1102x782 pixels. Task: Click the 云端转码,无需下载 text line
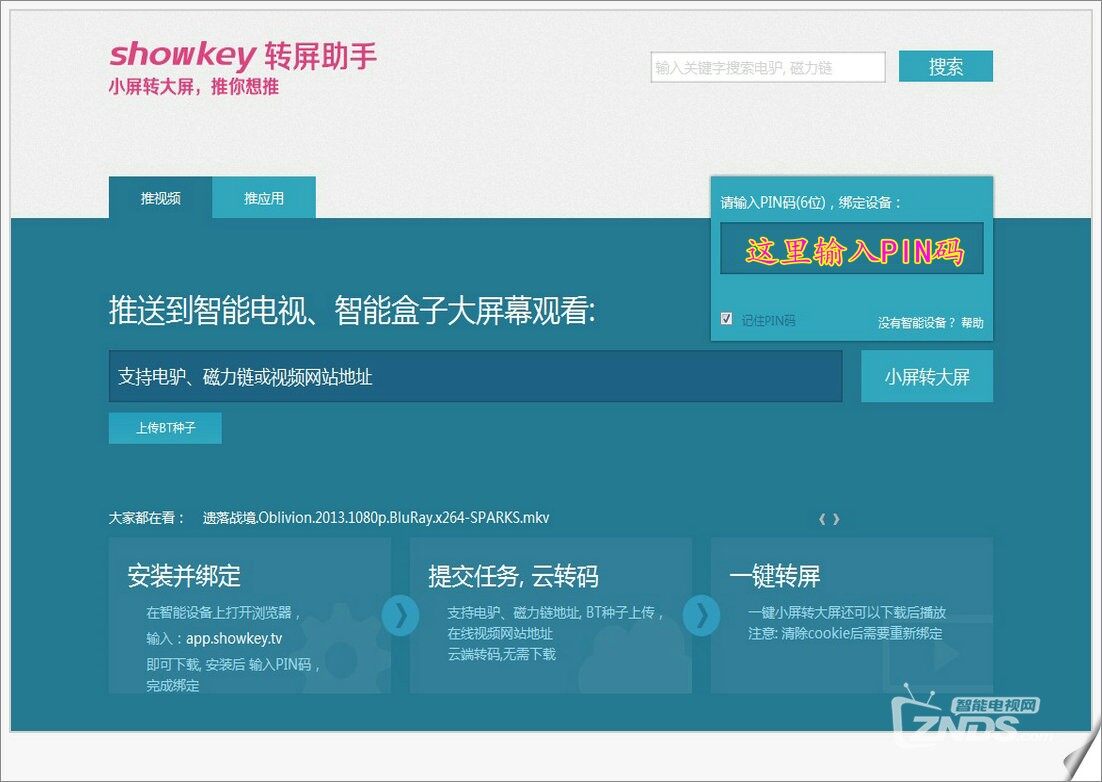[x=502, y=654]
